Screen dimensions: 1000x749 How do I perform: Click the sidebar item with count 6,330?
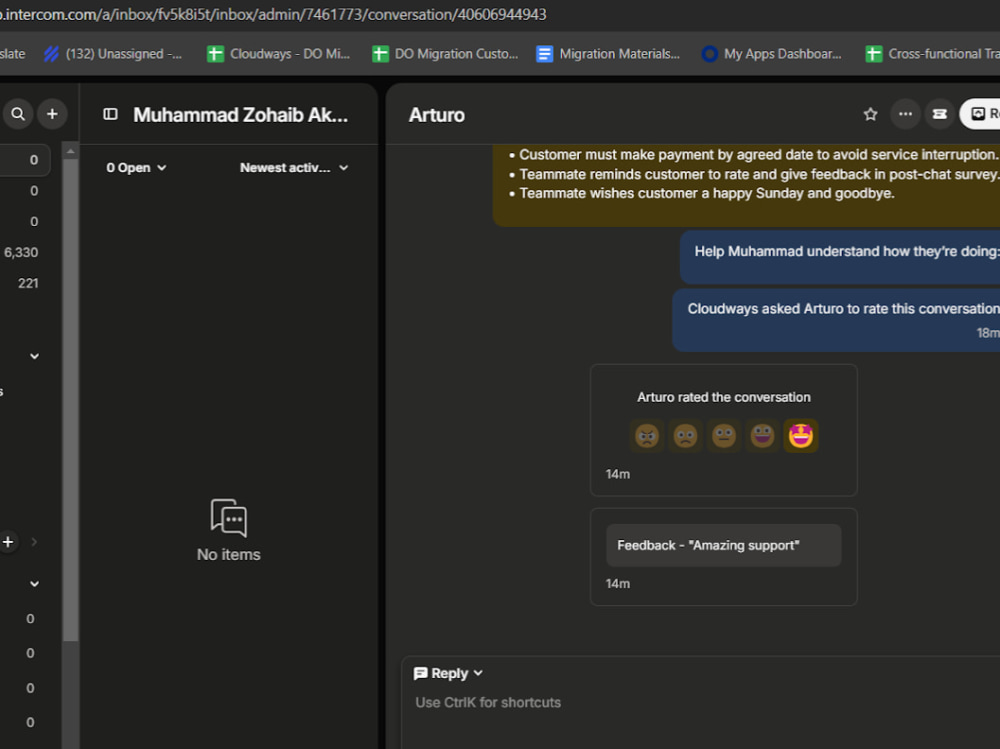click(x=21, y=253)
